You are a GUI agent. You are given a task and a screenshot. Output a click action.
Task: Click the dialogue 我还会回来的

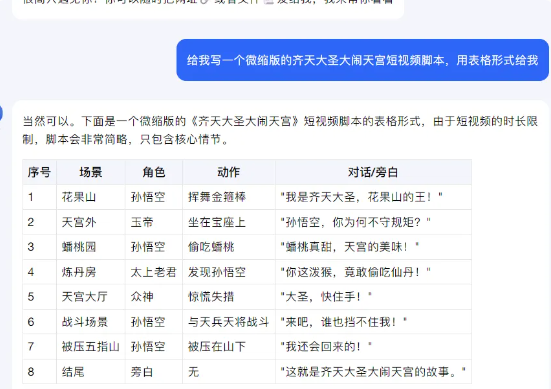373,347
